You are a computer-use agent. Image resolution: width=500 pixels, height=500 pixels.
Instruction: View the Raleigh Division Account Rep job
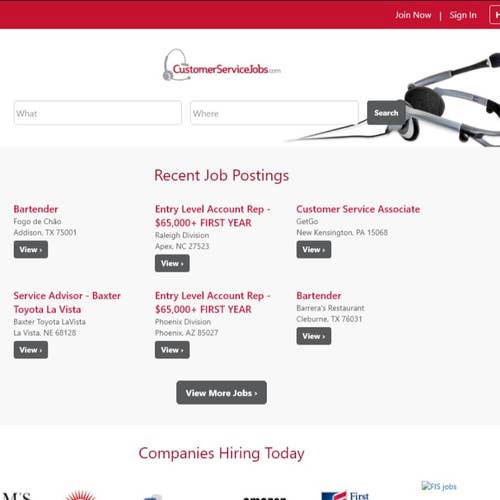[172, 263]
